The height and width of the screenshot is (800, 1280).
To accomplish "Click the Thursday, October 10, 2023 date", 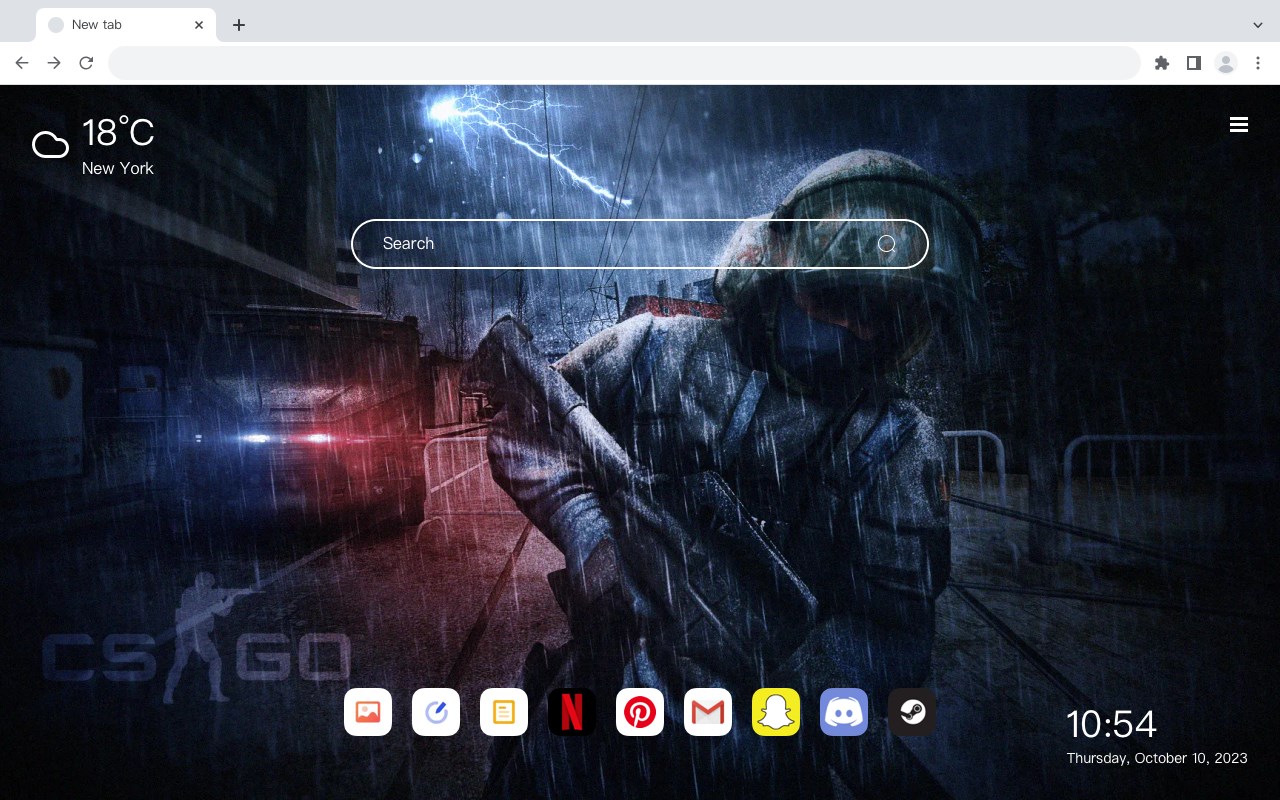I will point(1157,758).
